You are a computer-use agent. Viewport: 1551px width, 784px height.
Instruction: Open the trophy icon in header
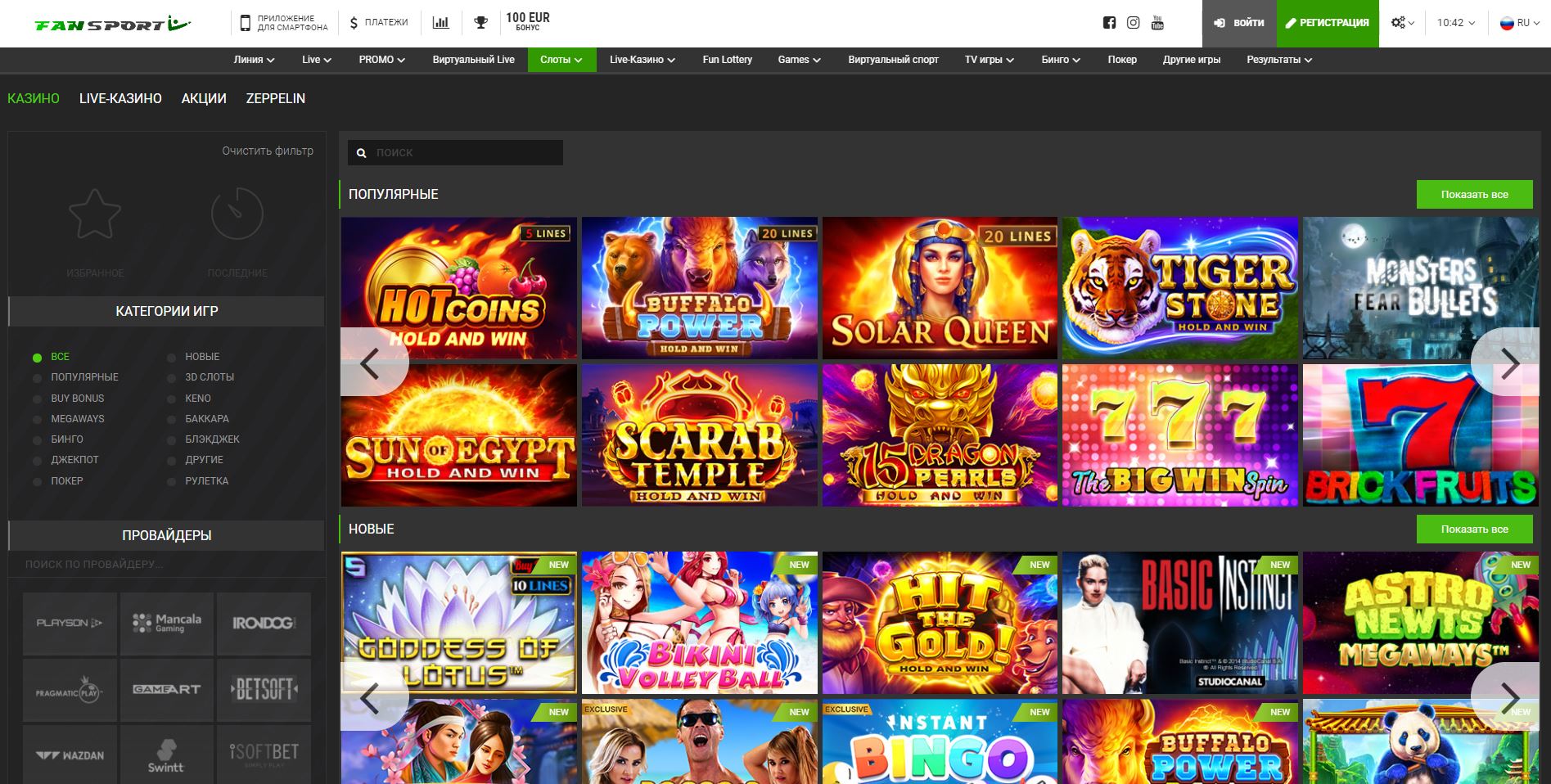click(481, 23)
